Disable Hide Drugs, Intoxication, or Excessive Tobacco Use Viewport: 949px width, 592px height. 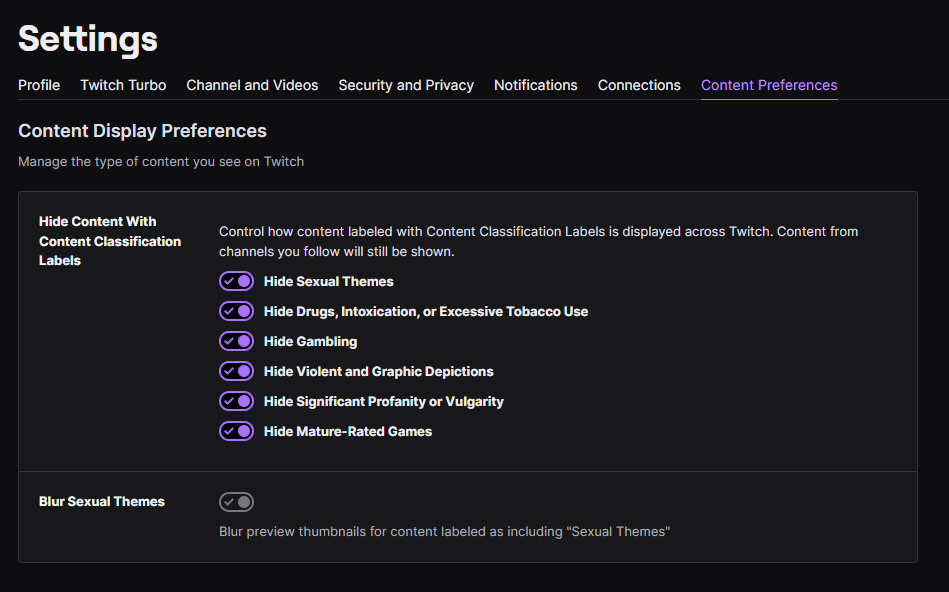tap(236, 311)
